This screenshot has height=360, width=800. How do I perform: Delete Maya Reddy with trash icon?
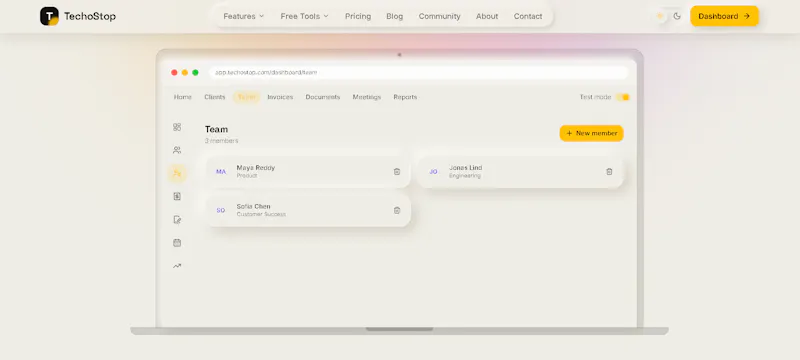(397, 171)
